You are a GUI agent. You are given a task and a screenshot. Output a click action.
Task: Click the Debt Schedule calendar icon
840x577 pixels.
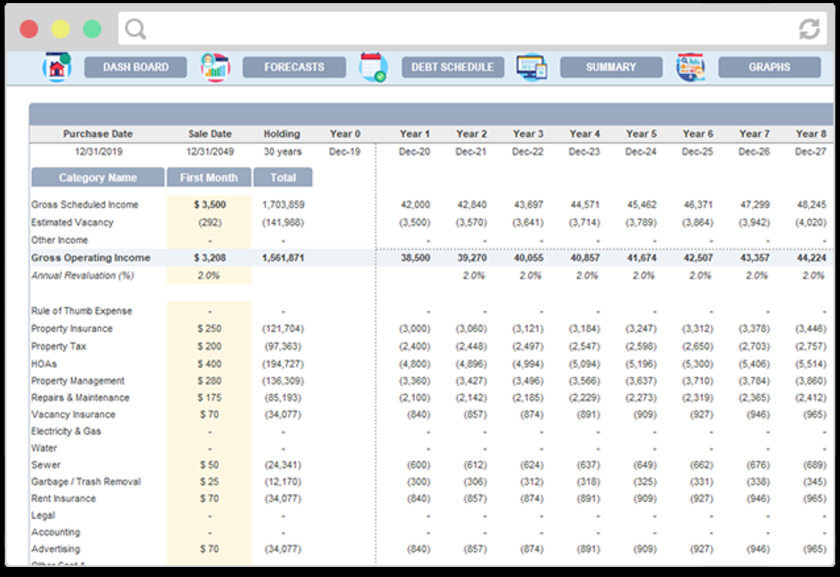(373, 67)
